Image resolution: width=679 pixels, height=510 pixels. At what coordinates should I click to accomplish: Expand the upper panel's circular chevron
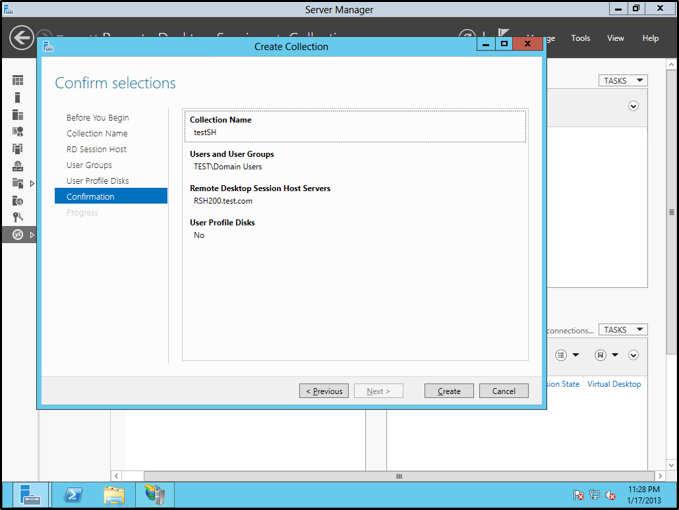tap(633, 106)
